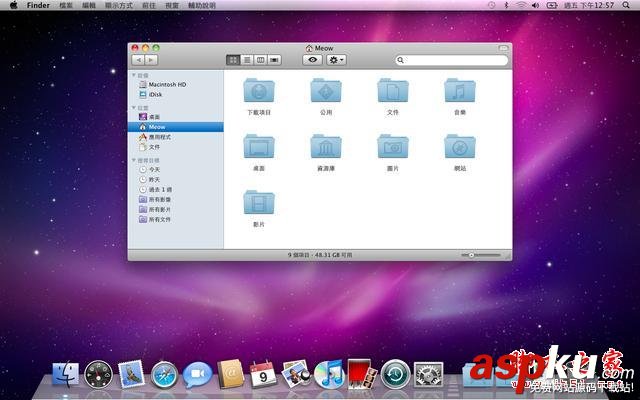The image size is (640, 400).
Task: Click the Finder icon in the Dock
Action: tap(66, 374)
